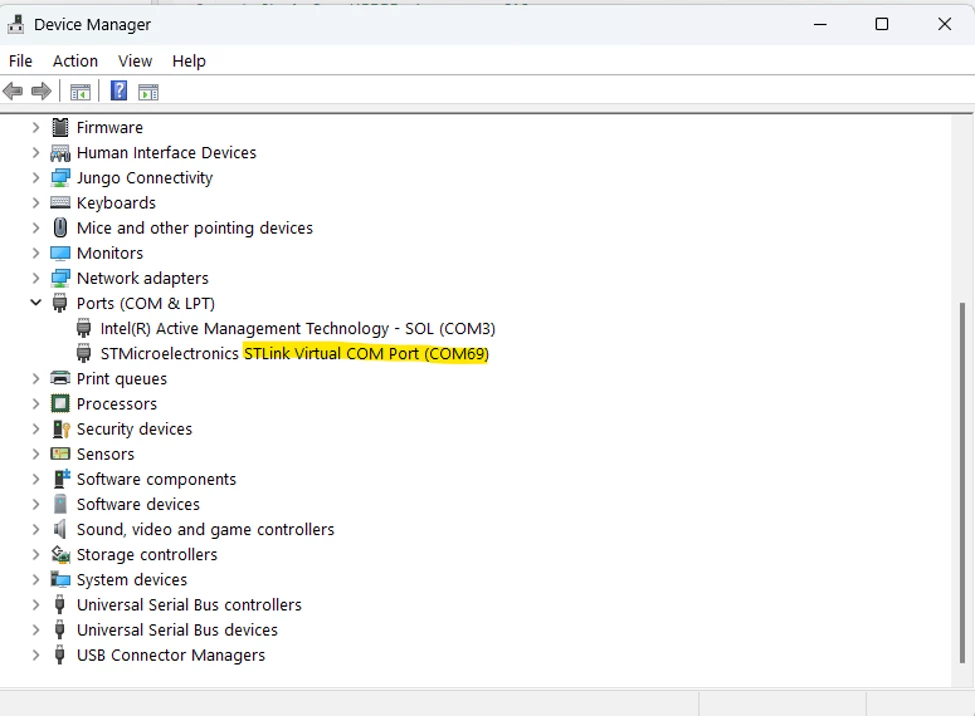Screen dimensions: 975x716
Task: Select the USB Connector Managers label
Action: (170, 655)
